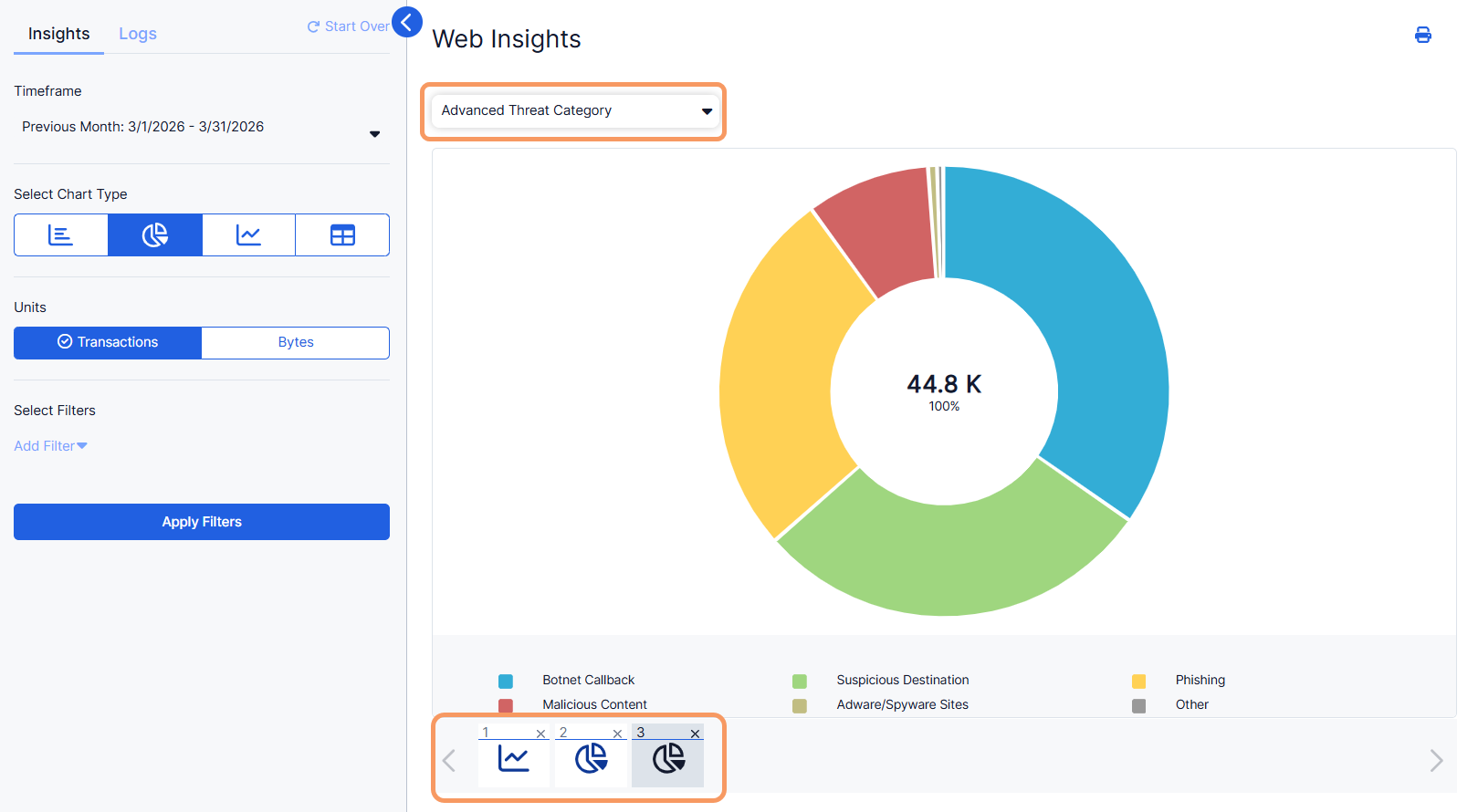The image size is (1478, 812).
Task: Select the table chart type icon
Action: pos(342,235)
